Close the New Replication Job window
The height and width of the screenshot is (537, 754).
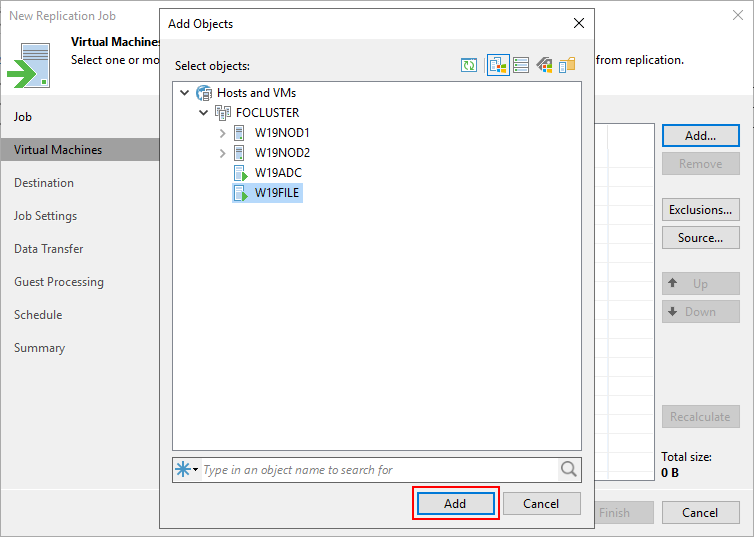(738, 15)
